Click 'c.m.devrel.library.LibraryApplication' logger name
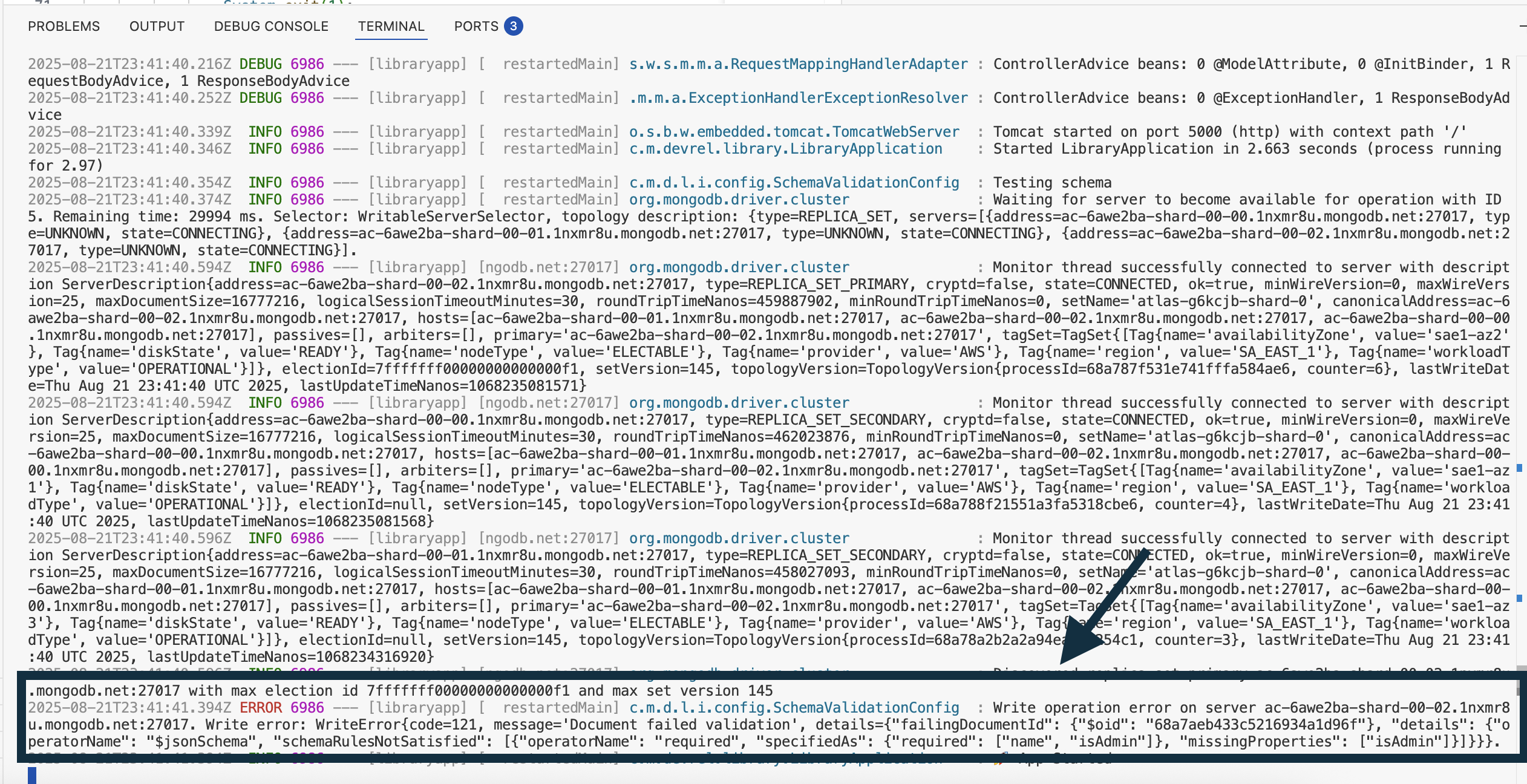The image size is (1527, 784). tap(786, 149)
